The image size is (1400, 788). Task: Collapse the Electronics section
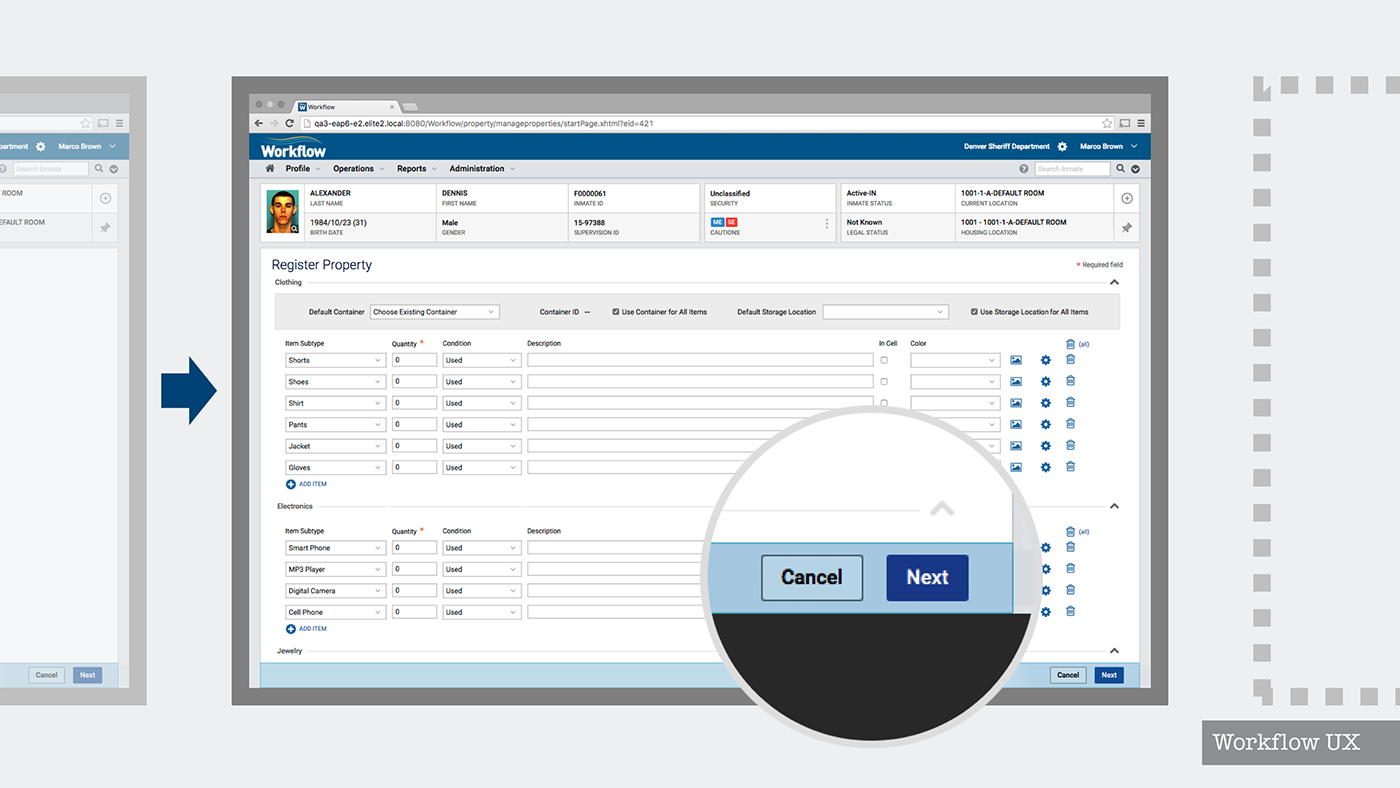1114,507
